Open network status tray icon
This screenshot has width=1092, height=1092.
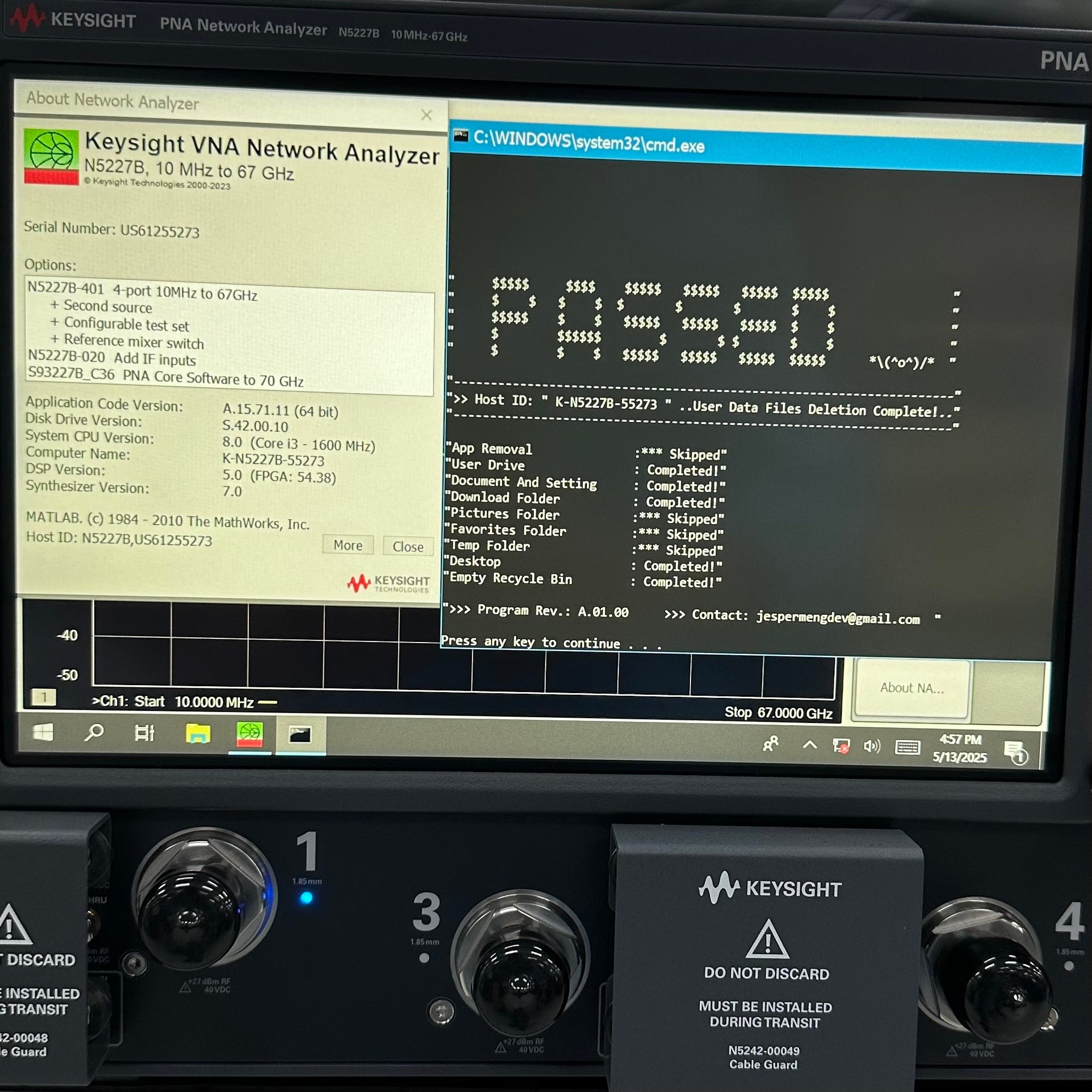[x=841, y=746]
